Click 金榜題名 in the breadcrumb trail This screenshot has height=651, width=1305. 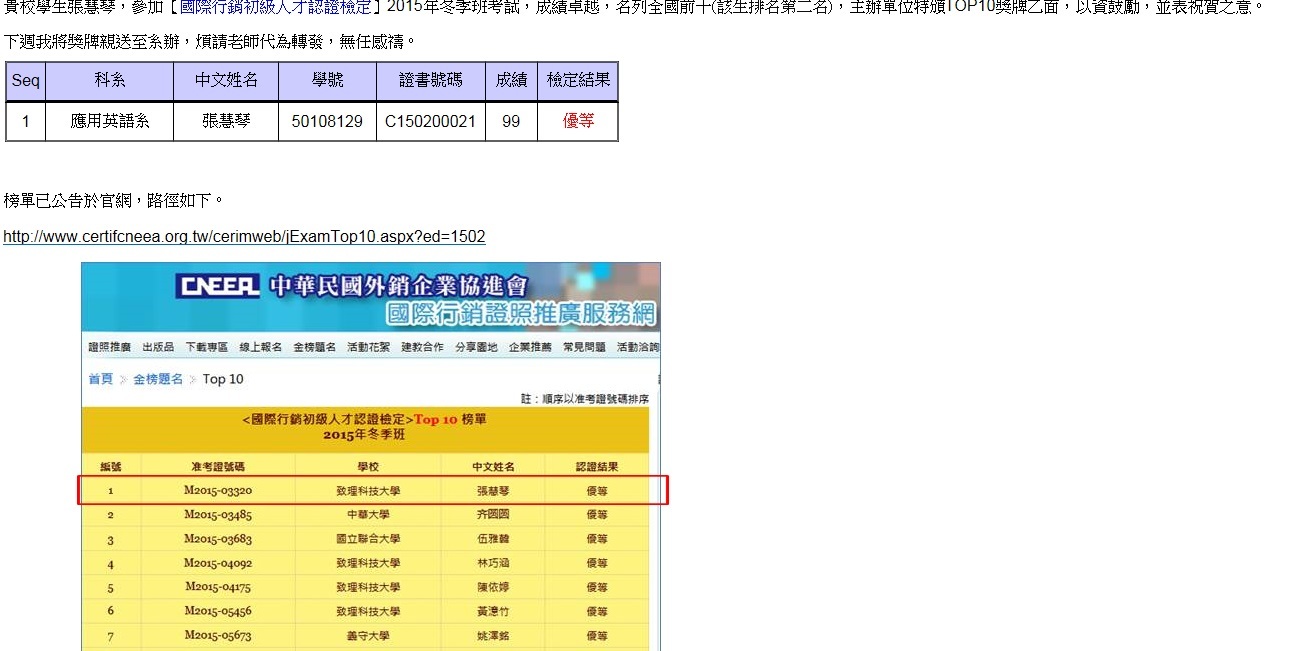158,379
